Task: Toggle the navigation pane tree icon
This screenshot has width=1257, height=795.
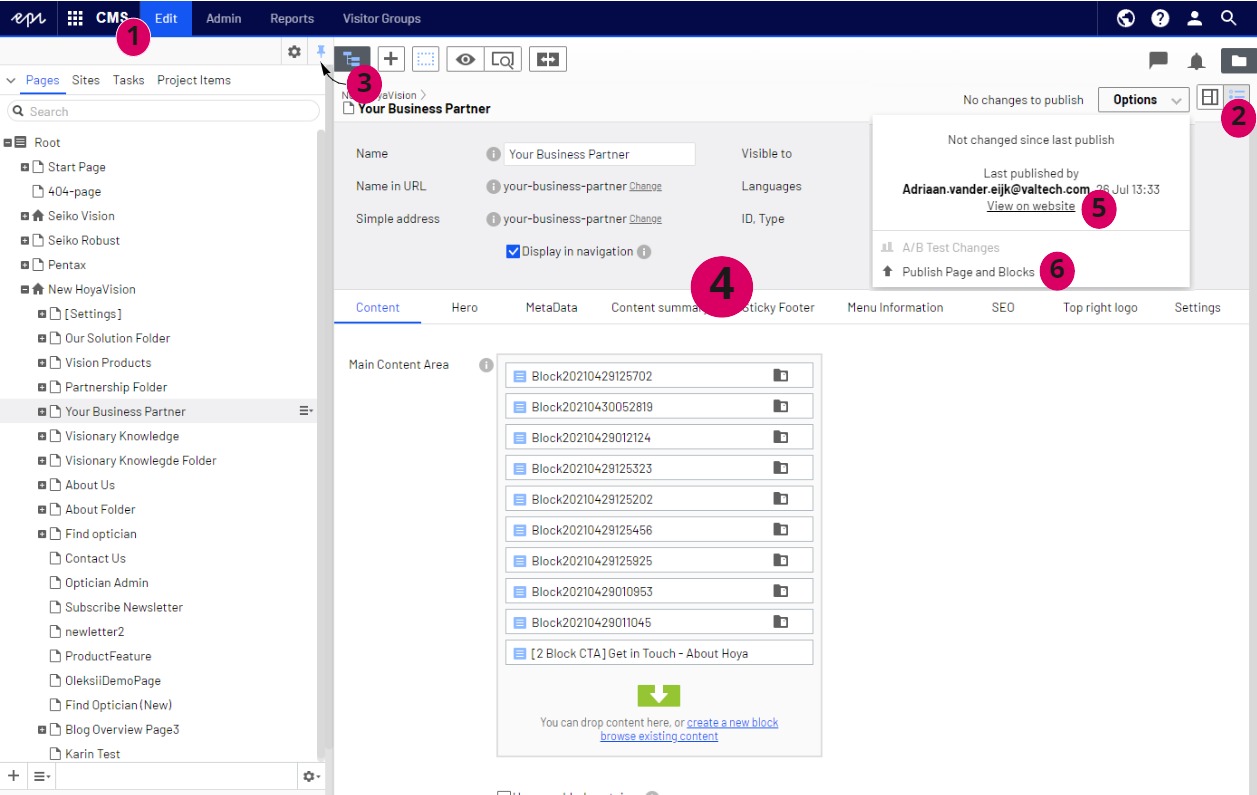Action: point(352,59)
